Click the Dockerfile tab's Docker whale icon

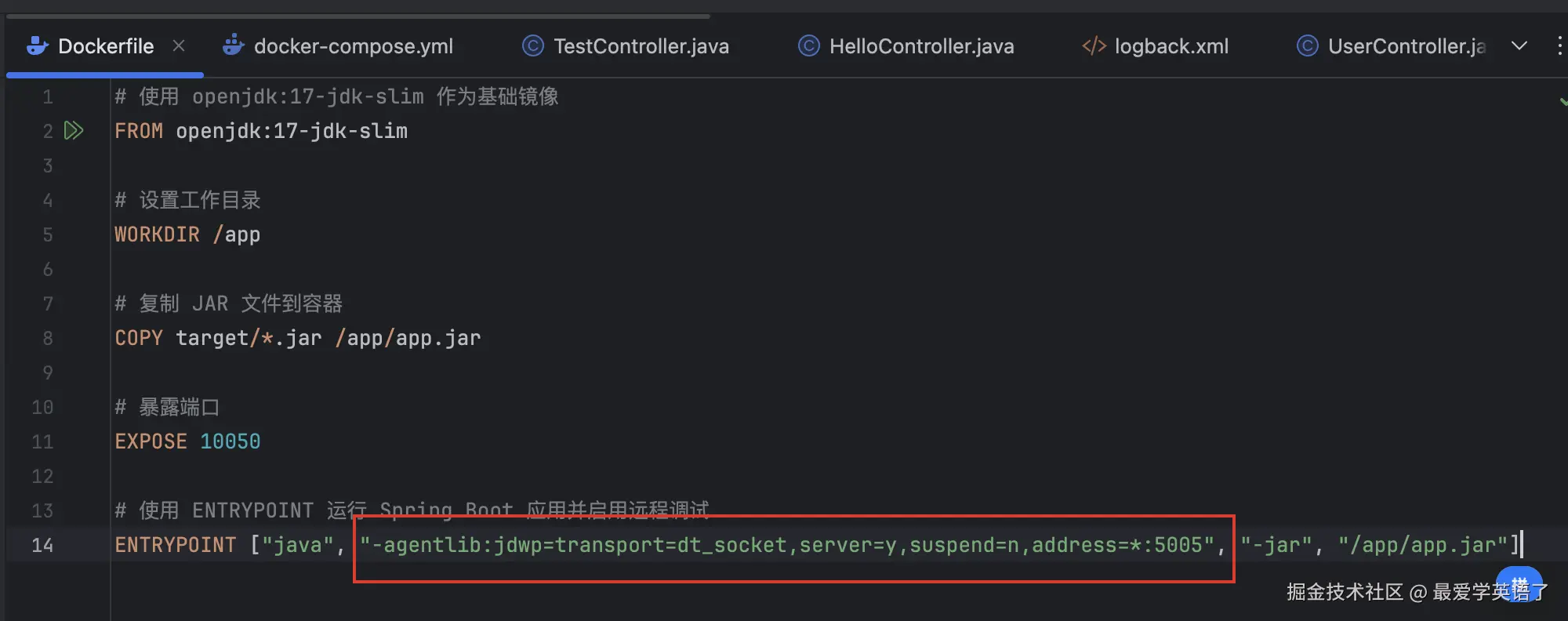(38, 45)
